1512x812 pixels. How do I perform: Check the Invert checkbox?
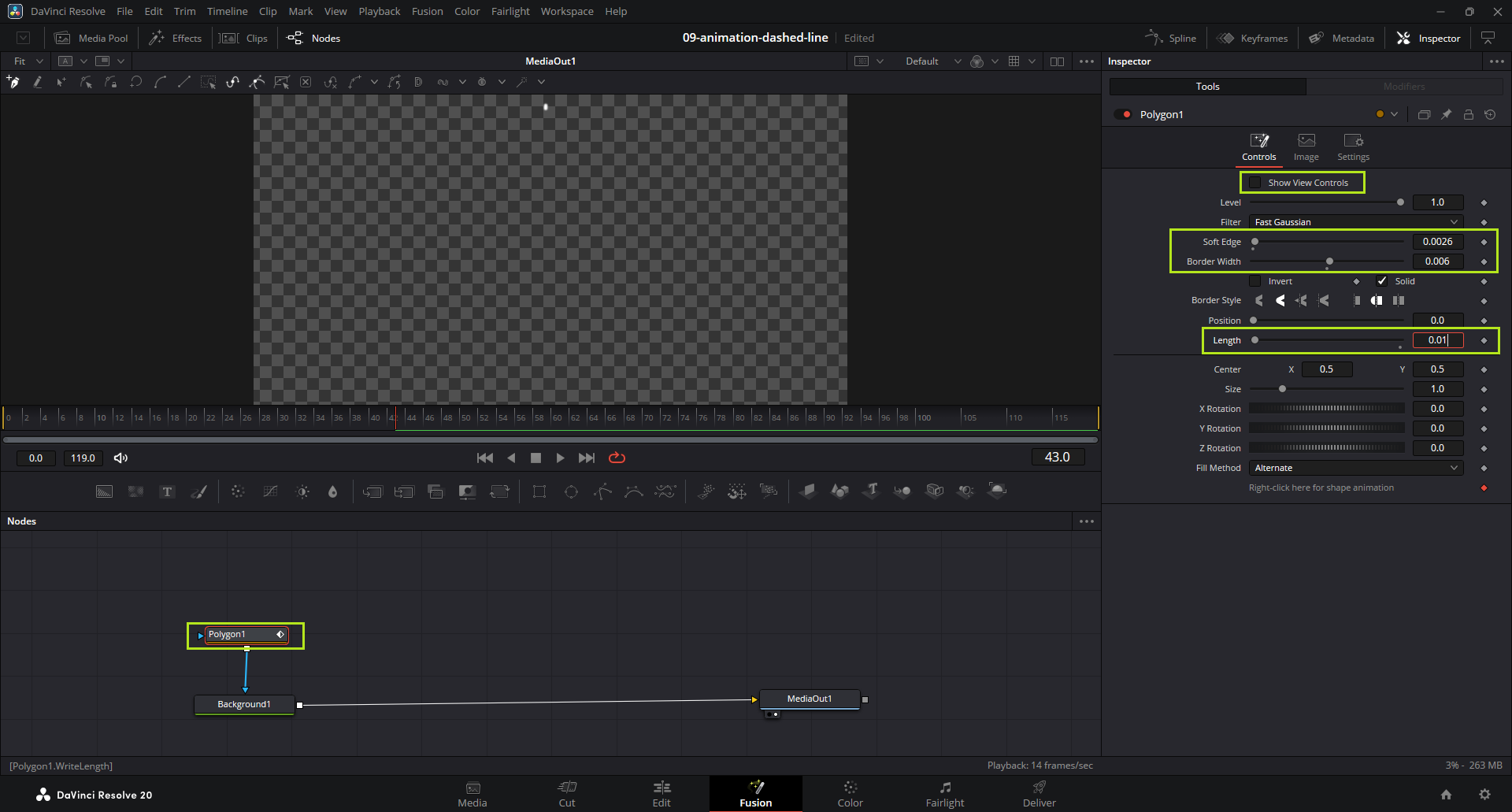[x=1255, y=281]
